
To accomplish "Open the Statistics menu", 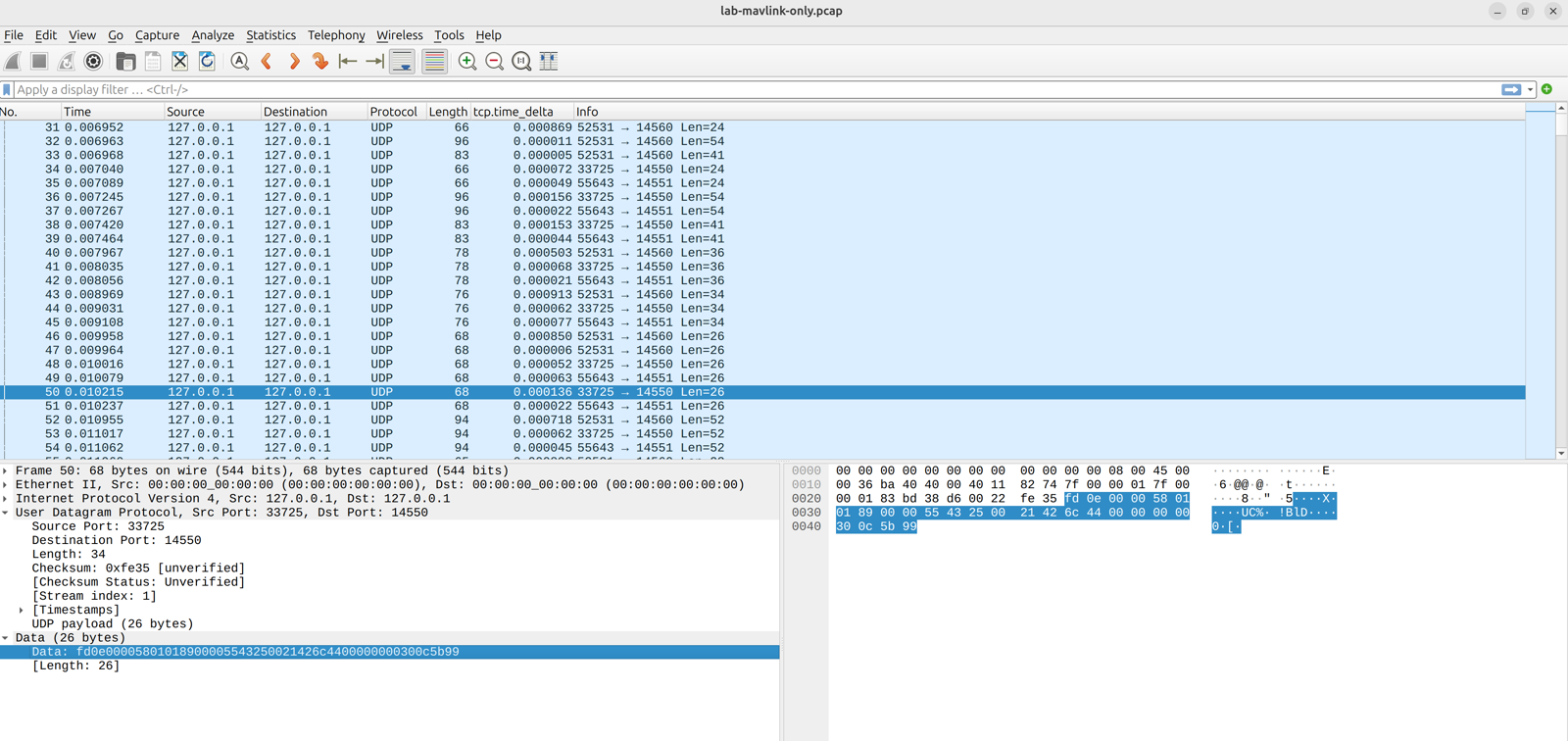I will 270,35.
